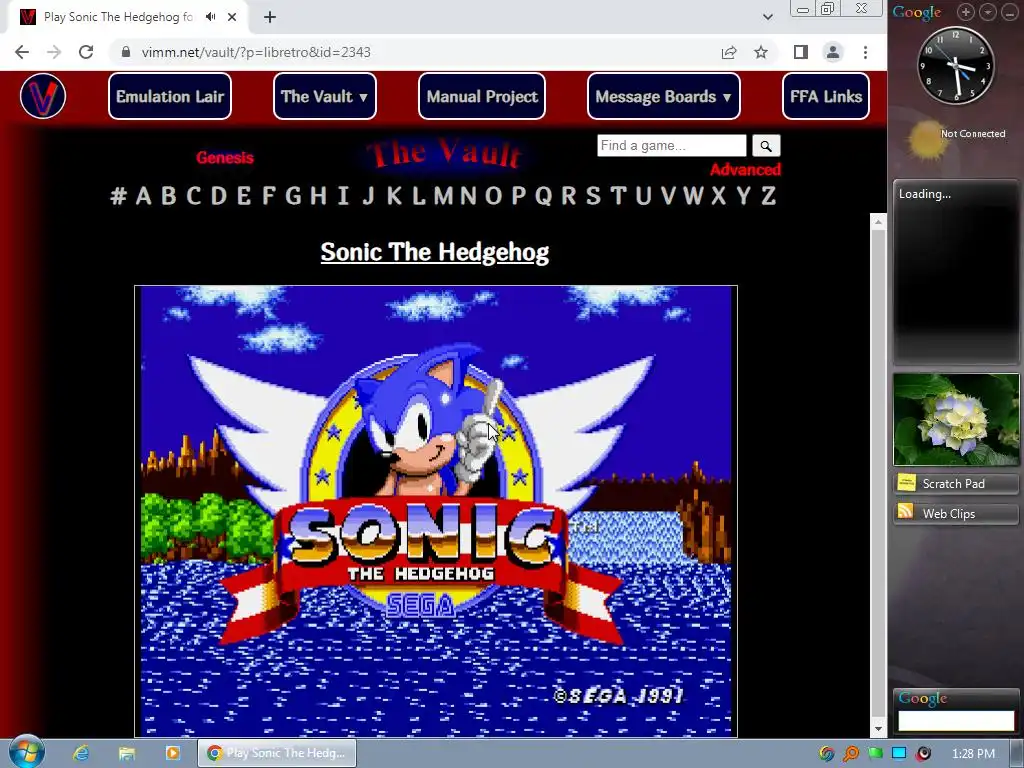
Task: Click the sidebar add gadget plus icon
Action: (966, 12)
